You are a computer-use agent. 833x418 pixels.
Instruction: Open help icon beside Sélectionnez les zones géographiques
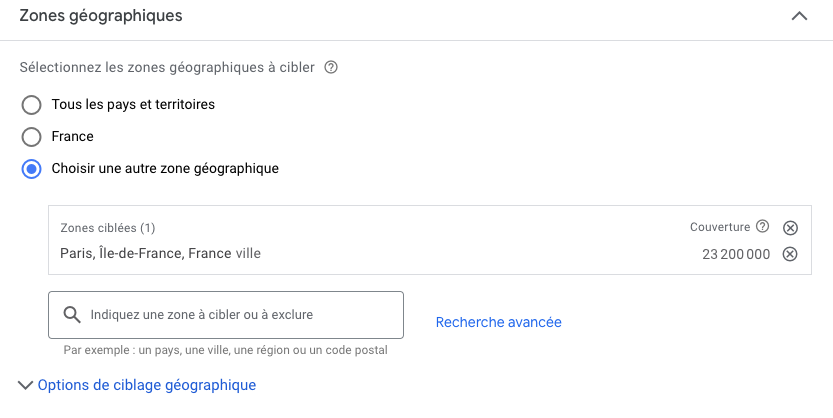tap(331, 68)
